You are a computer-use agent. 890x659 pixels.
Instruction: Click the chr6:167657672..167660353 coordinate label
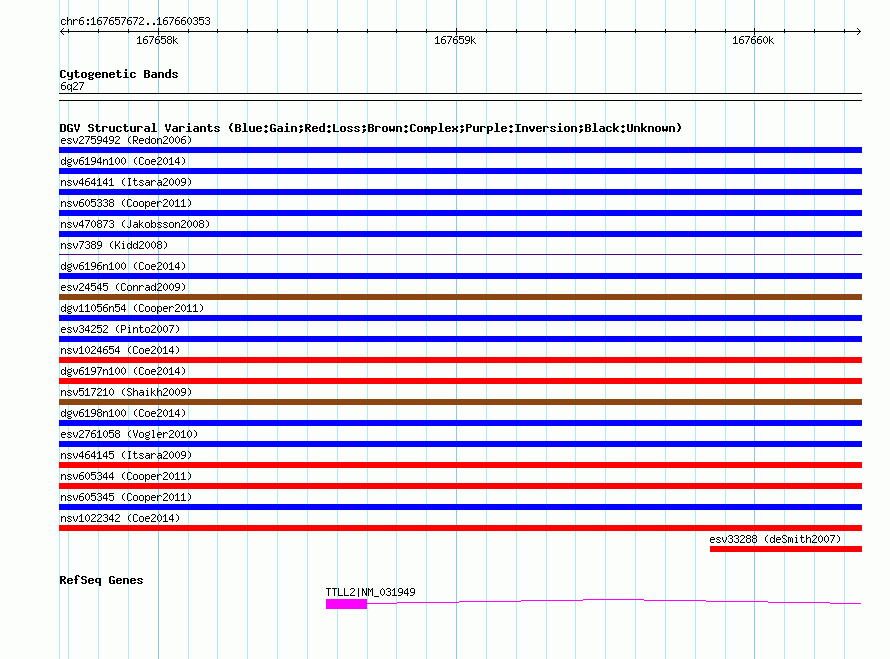(x=135, y=21)
